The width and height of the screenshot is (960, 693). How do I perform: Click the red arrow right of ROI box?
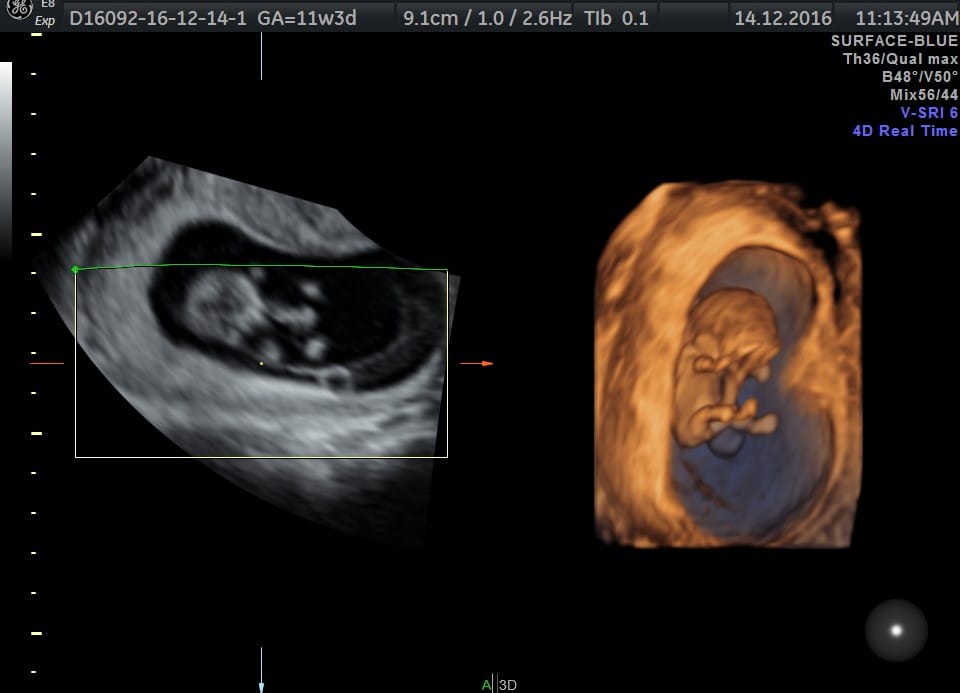tap(477, 363)
